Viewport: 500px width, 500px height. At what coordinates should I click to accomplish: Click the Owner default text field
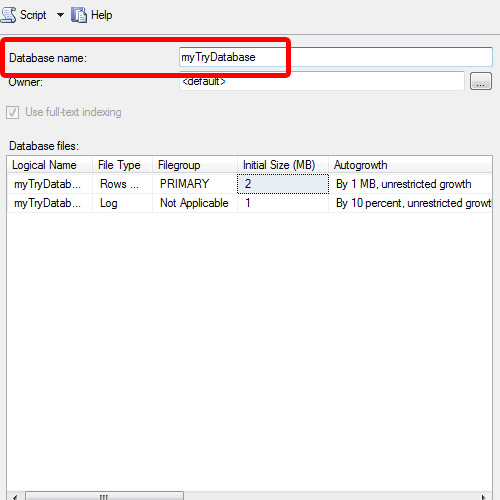point(322,81)
